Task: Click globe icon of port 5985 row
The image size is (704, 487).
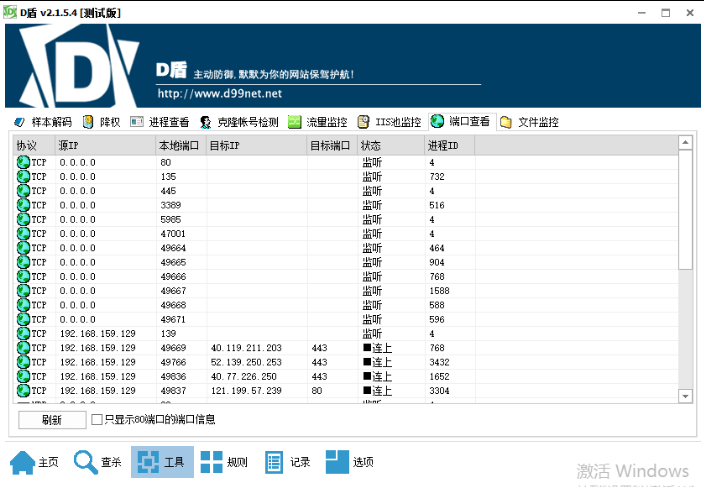Action: pos(23,219)
